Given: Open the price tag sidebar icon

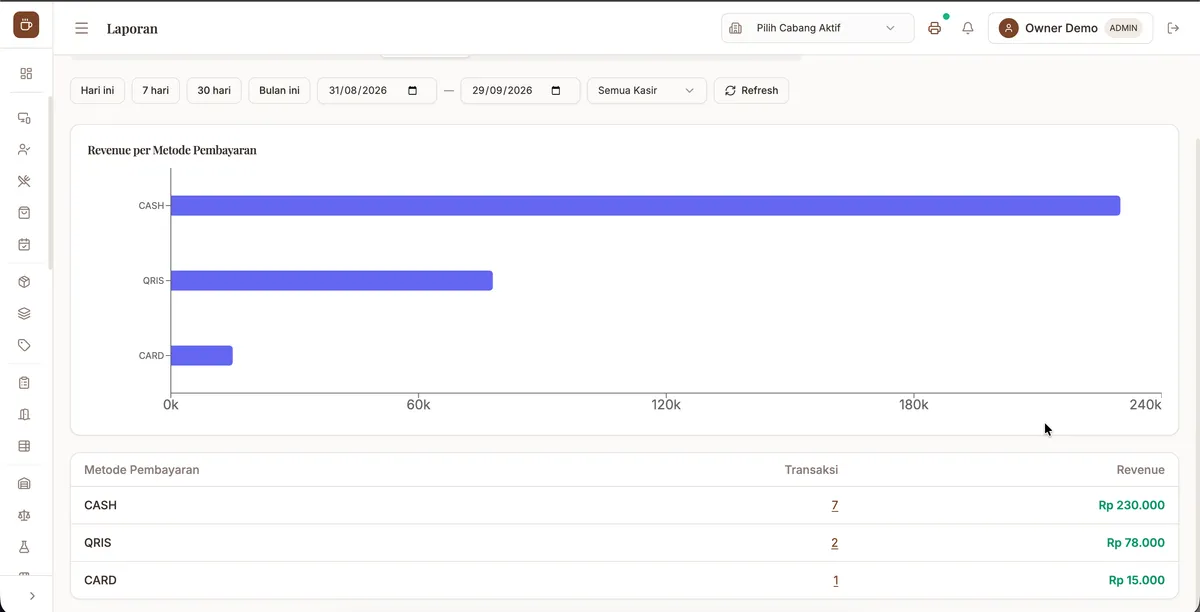Looking at the screenshot, I should [x=25, y=345].
